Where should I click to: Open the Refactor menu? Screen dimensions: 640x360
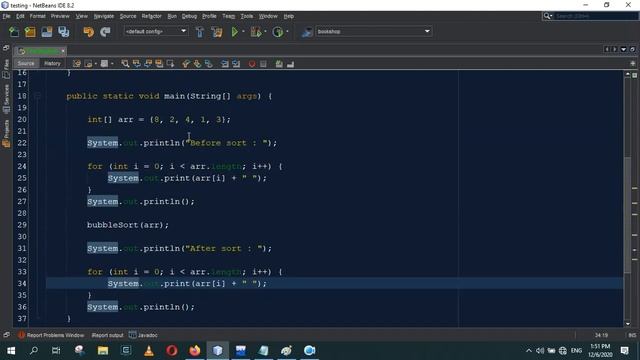[151, 16]
